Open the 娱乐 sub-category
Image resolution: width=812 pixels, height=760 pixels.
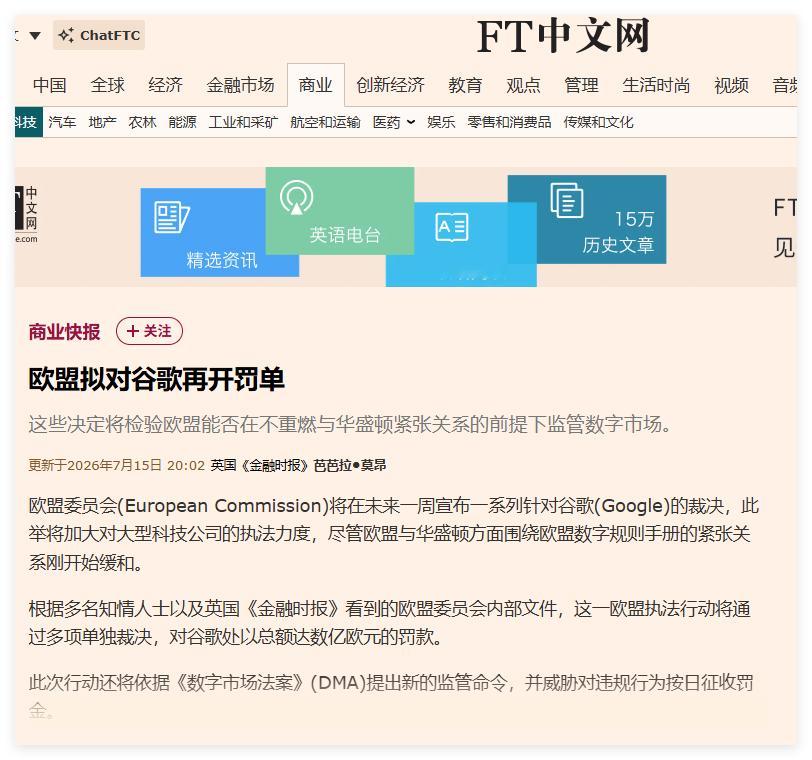pos(441,122)
